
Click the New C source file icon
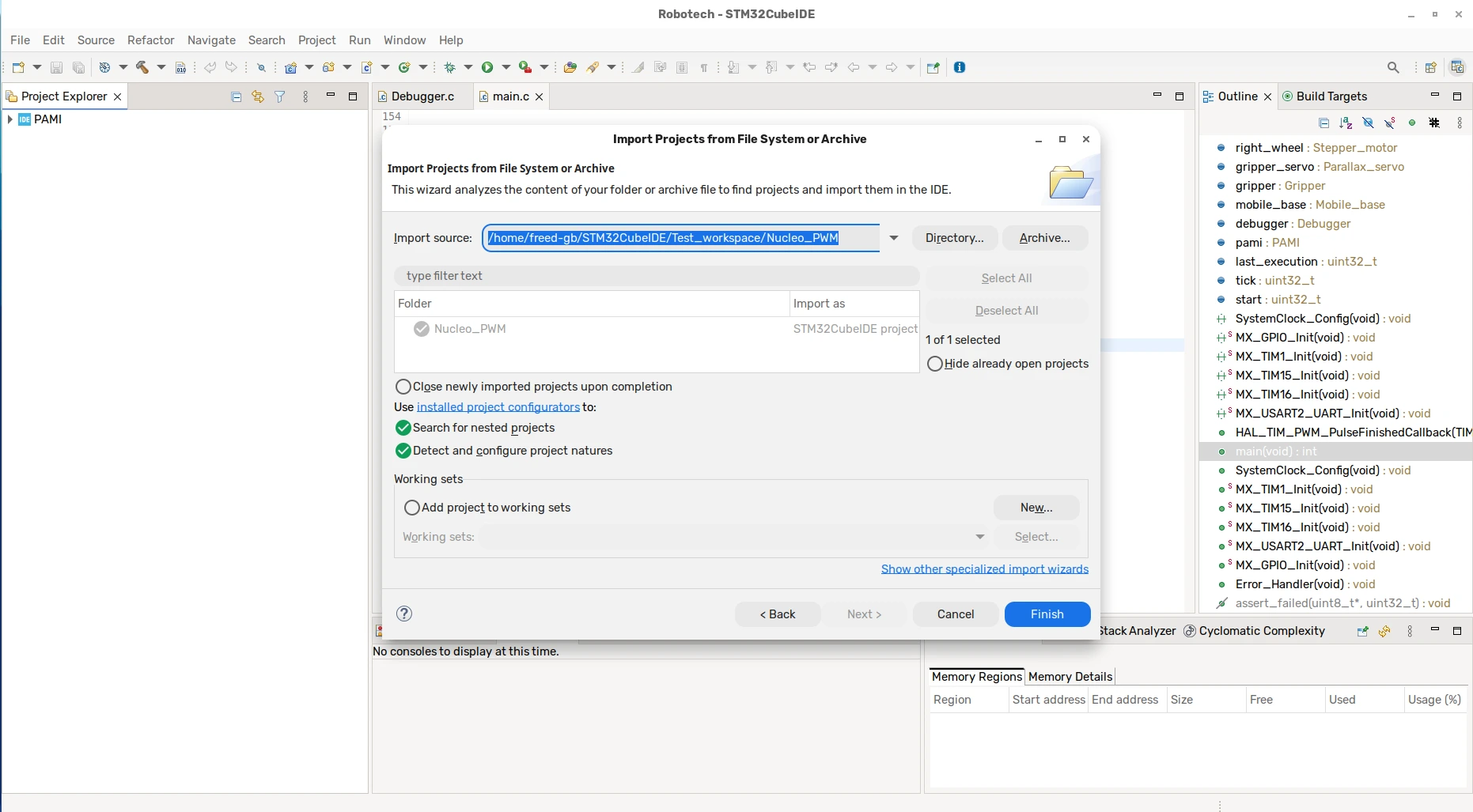click(x=366, y=67)
